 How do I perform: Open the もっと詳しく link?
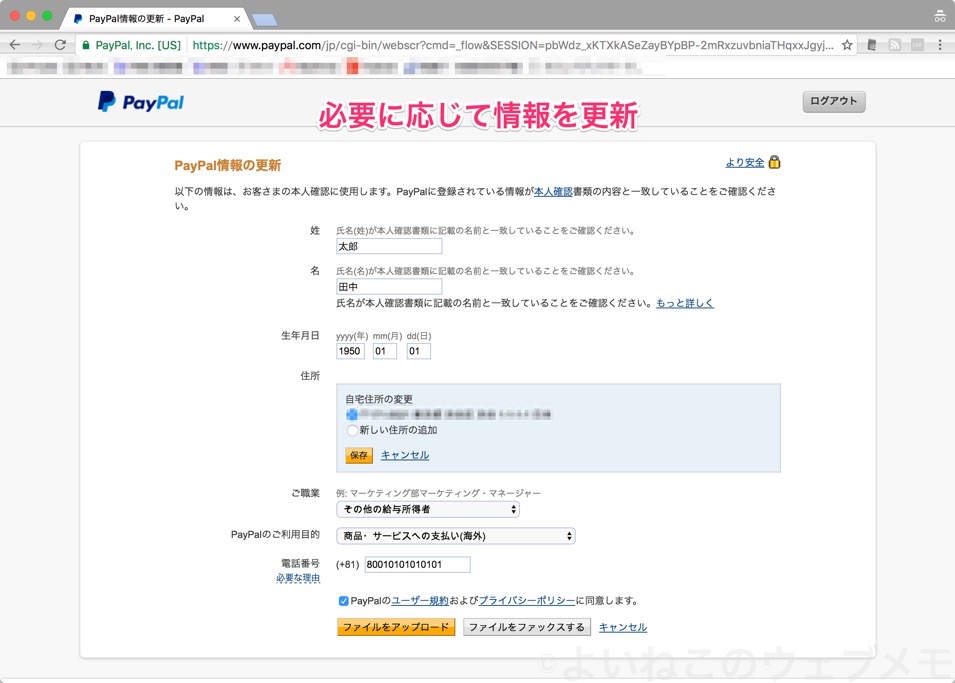point(683,303)
